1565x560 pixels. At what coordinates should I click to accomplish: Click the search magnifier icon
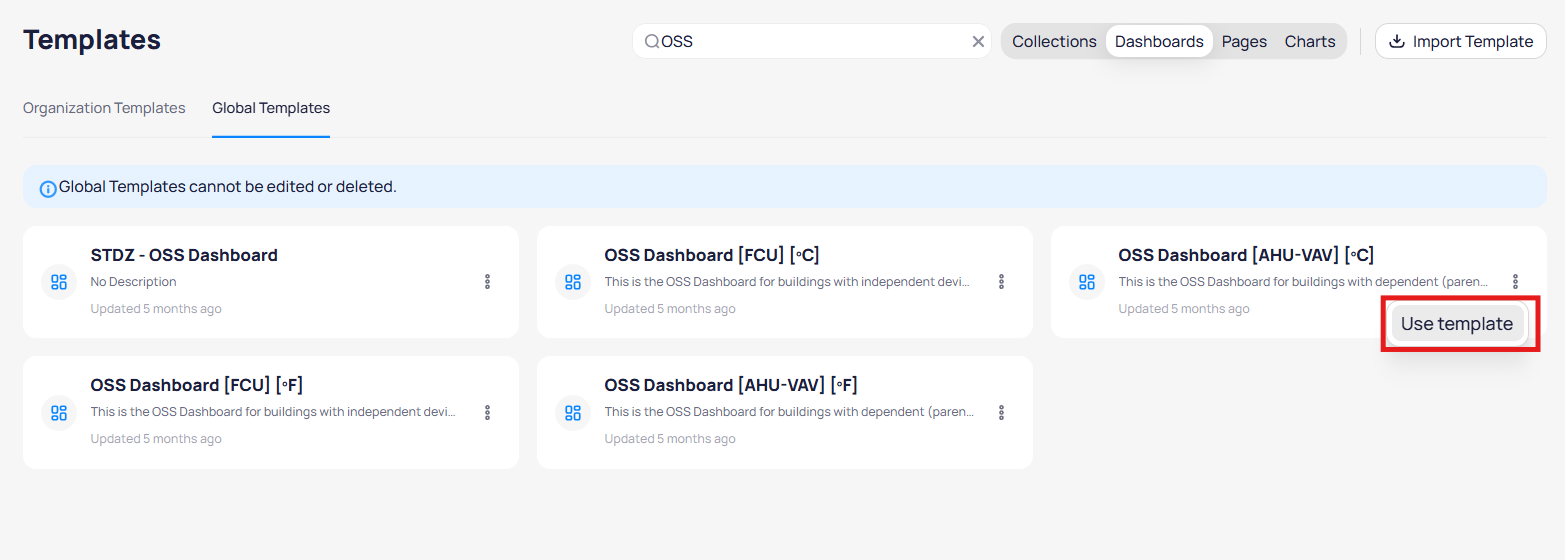click(651, 42)
